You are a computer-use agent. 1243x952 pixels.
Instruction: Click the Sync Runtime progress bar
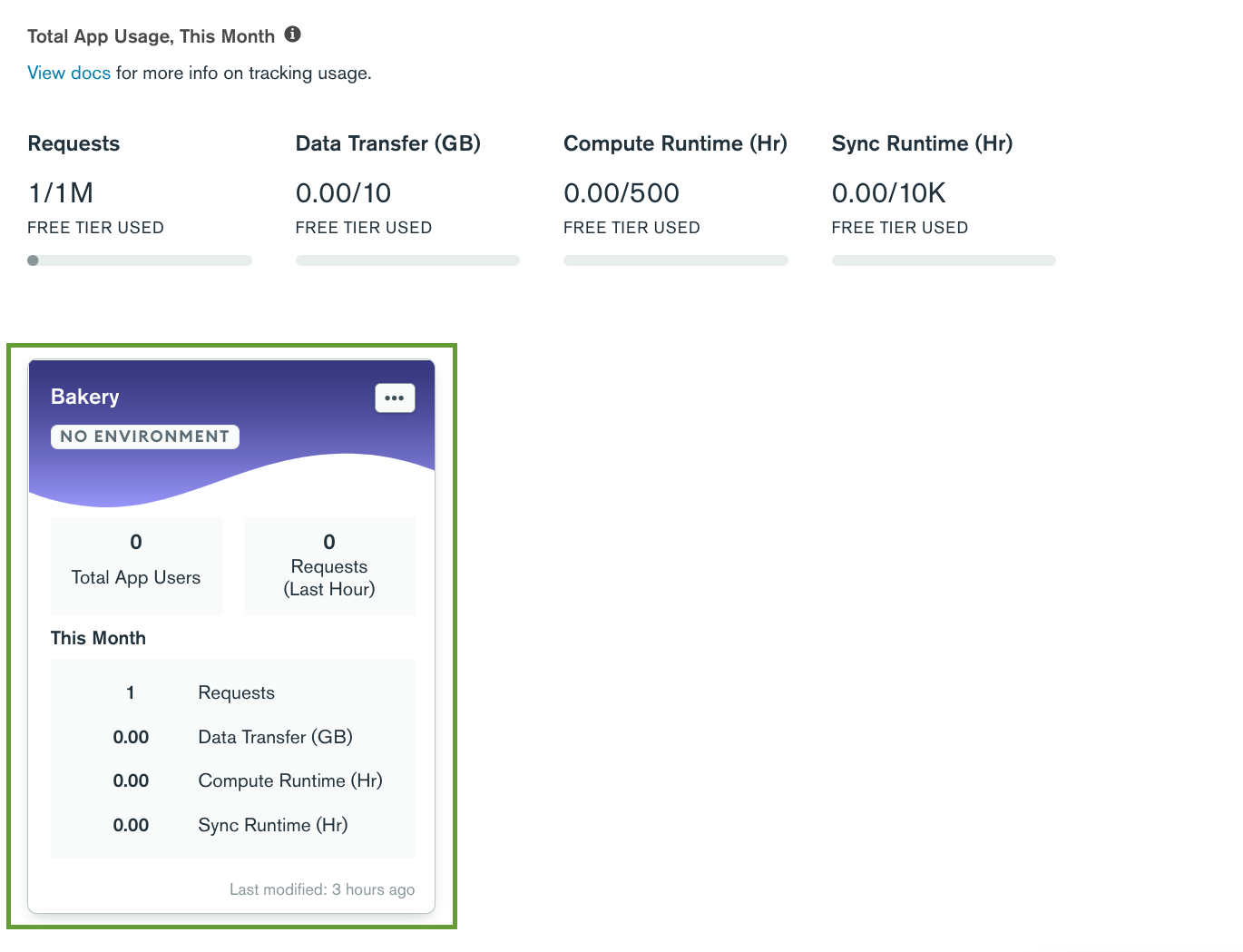944,260
